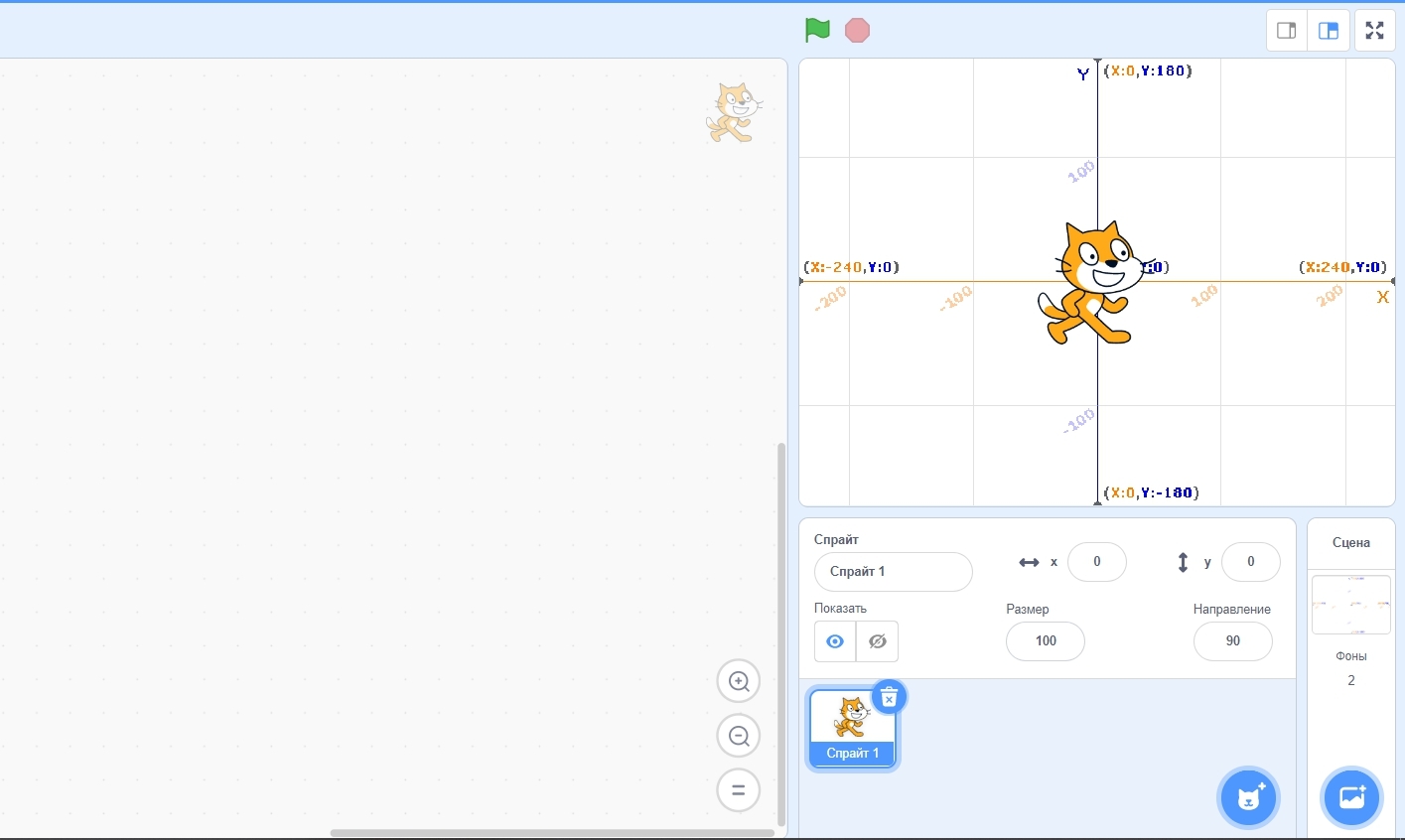Open the choose a backdrop button
Image resolution: width=1405 pixels, height=840 pixels.
pyautogui.click(x=1351, y=797)
